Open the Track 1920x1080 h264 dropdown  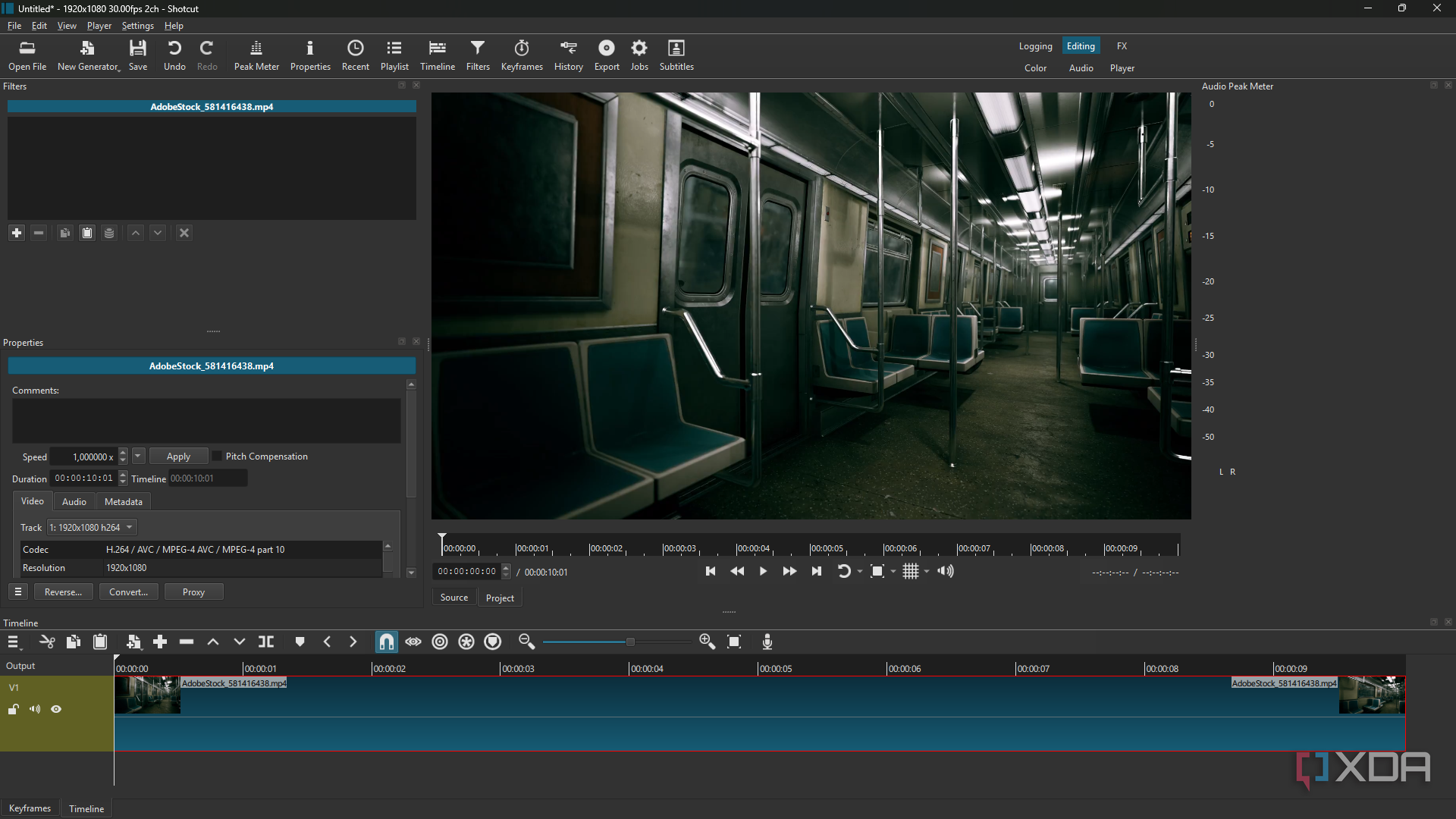[92, 528]
